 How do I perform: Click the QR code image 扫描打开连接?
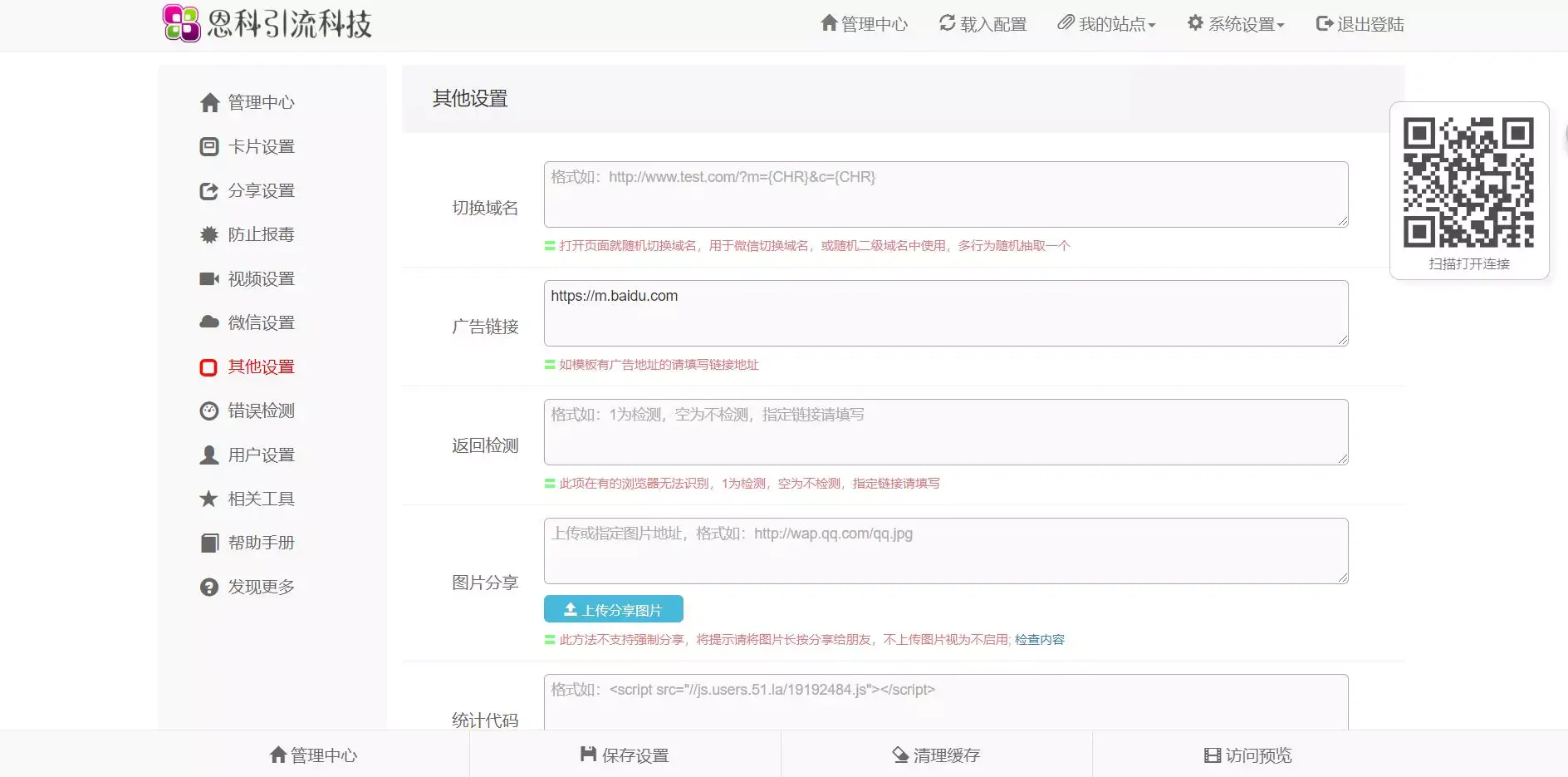point(1468,182)
